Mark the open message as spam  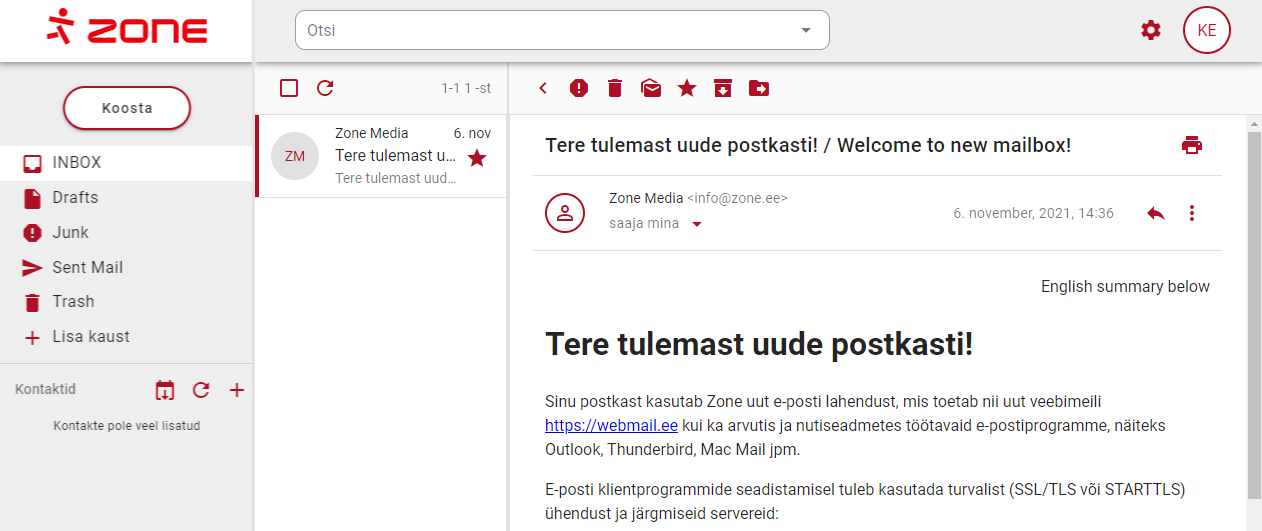579,88
